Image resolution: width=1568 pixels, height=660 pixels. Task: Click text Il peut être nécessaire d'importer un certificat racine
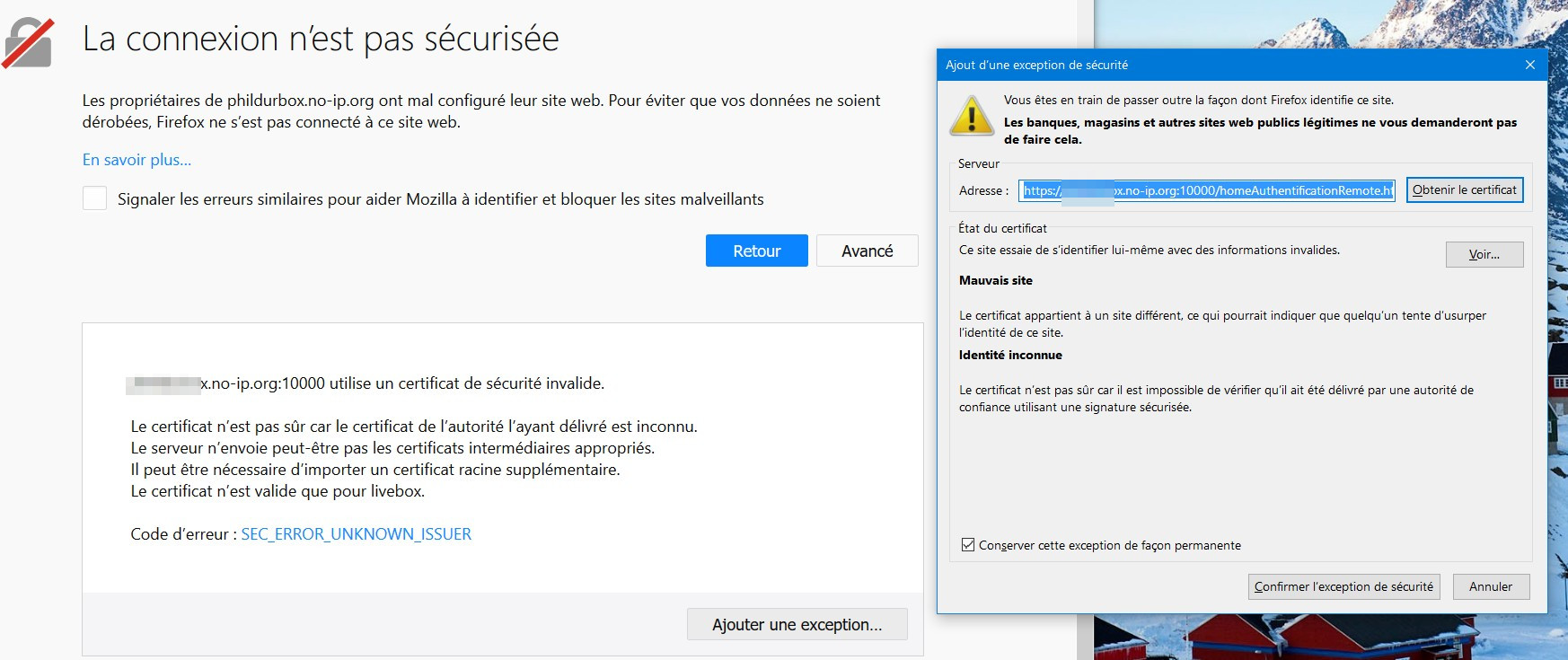375,470
